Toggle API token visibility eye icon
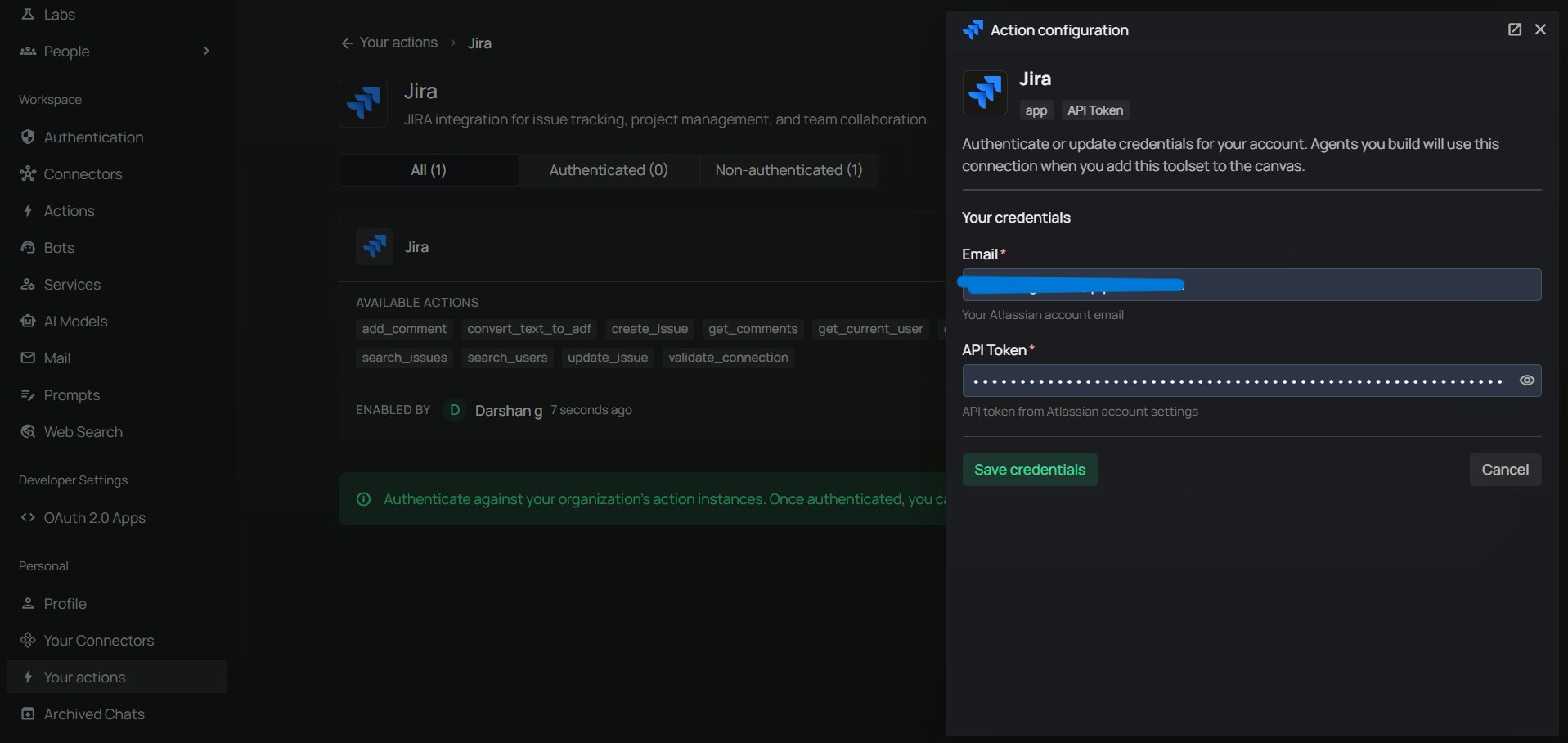 point(1526,381)
